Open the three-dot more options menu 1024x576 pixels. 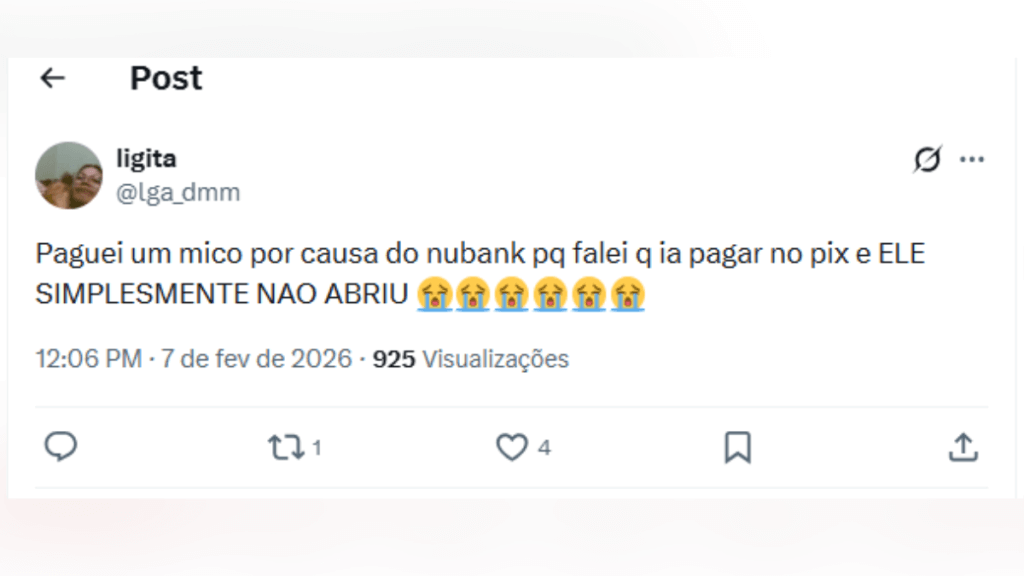click(x=972, y=160)
